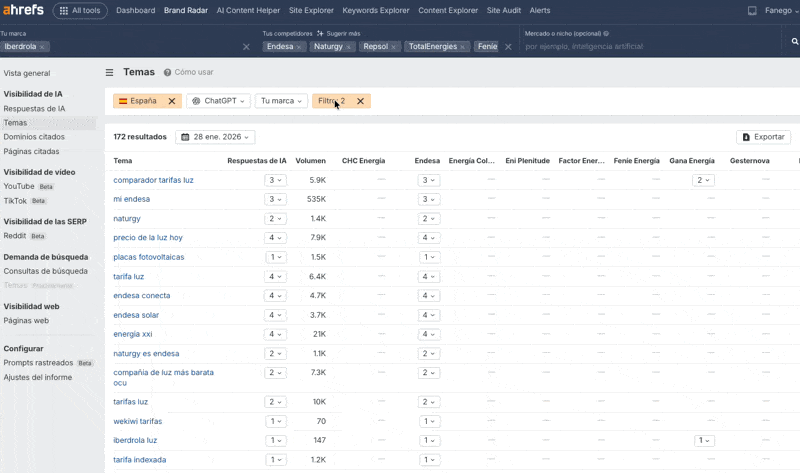This screenshot has width=800, height=473.
Task: Open the All tools grid menu
Action: point(80,10)
